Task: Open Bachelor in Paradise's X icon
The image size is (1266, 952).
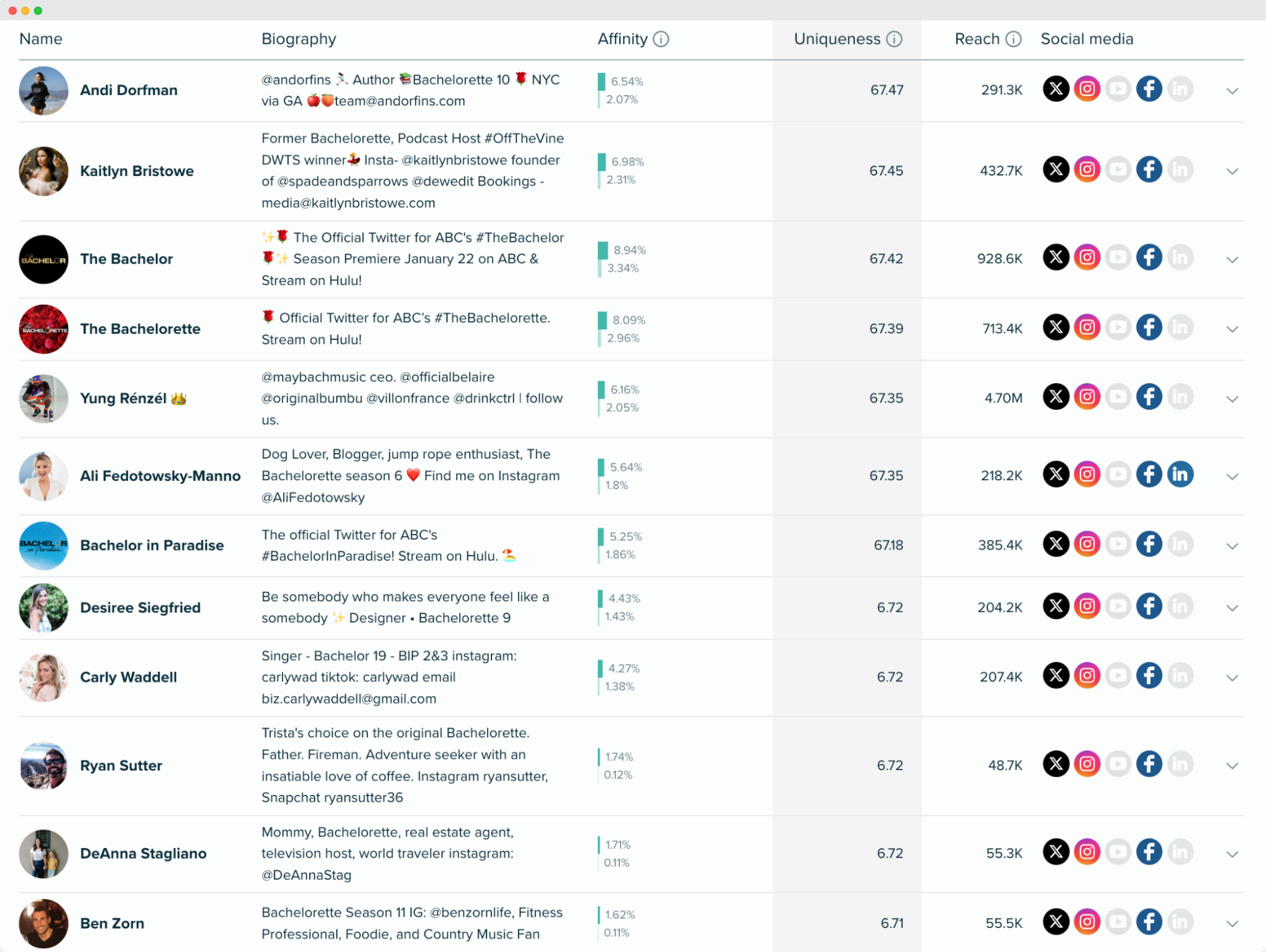Action: (x=1056, y=544)
